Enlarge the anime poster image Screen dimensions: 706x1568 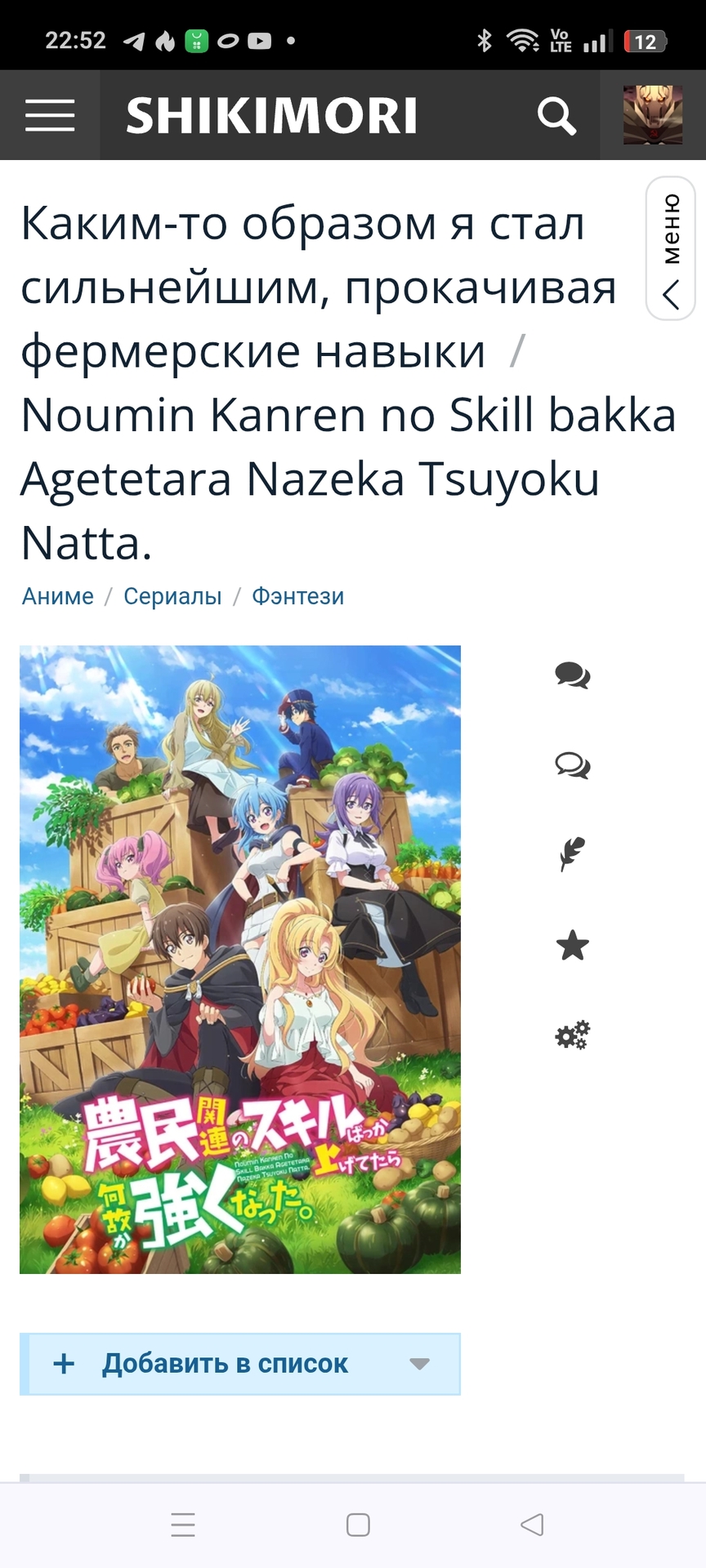(x=240, y=960)
